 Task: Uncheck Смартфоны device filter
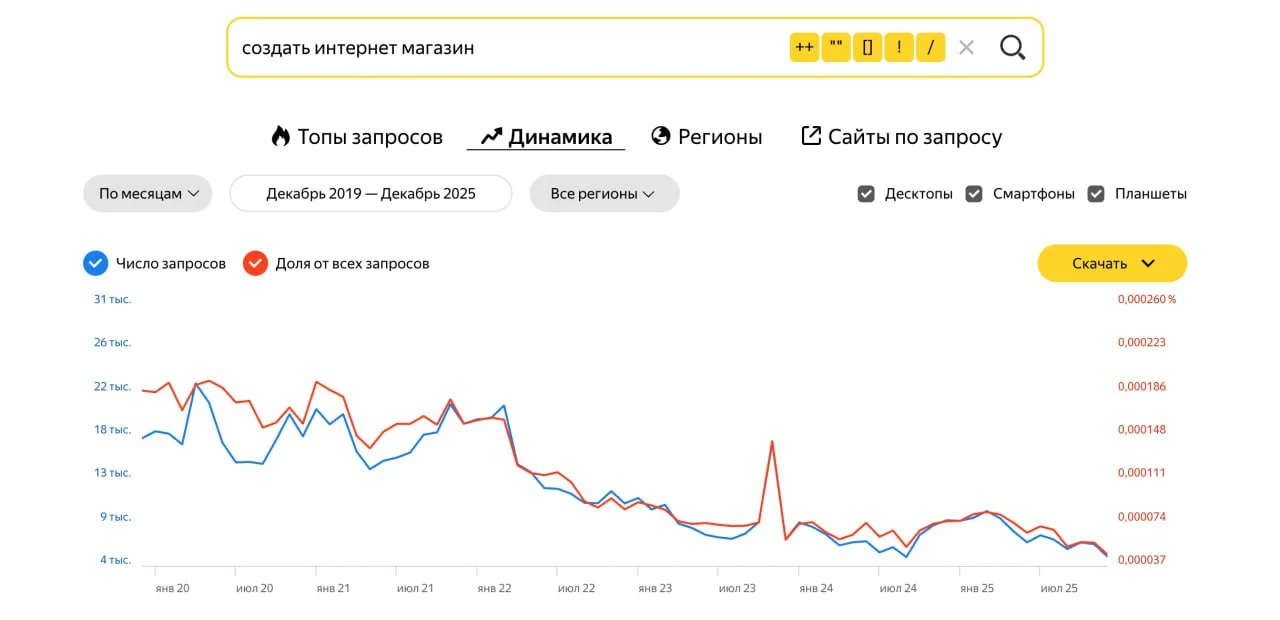pyautogui.click(x=974, y=193)
